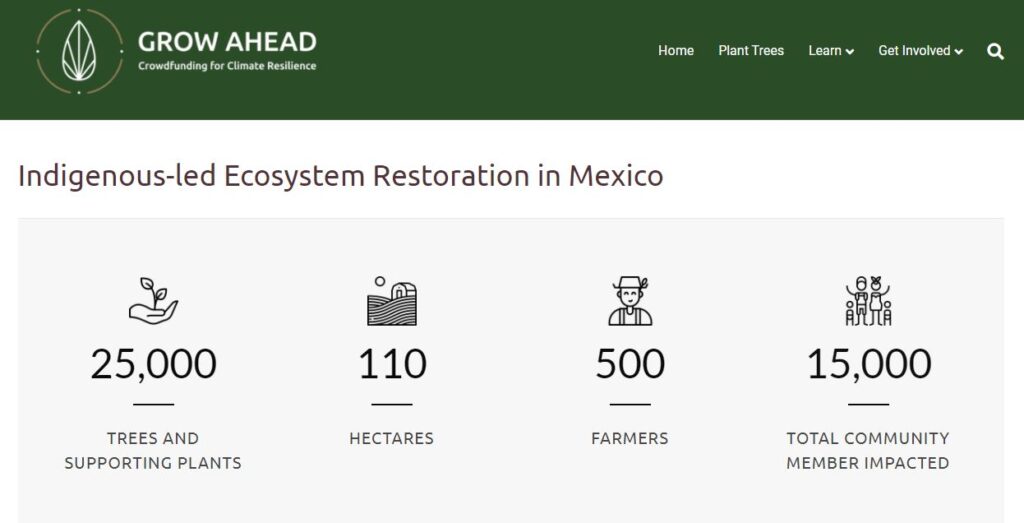
Task: Click the Grow Ahead leaf logo
Action: point(79,51)
